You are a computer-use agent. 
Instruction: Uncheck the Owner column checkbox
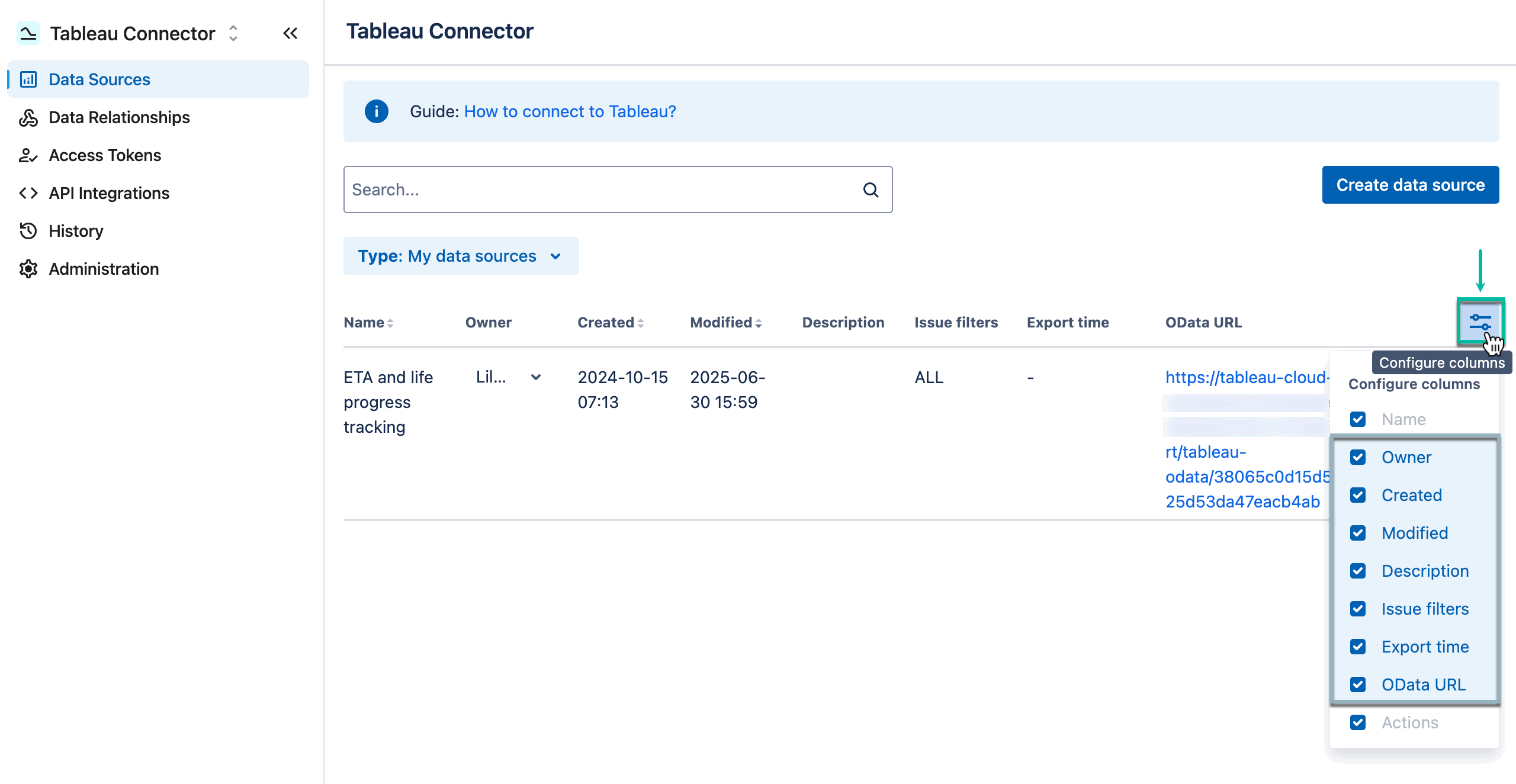[1358, 457]
